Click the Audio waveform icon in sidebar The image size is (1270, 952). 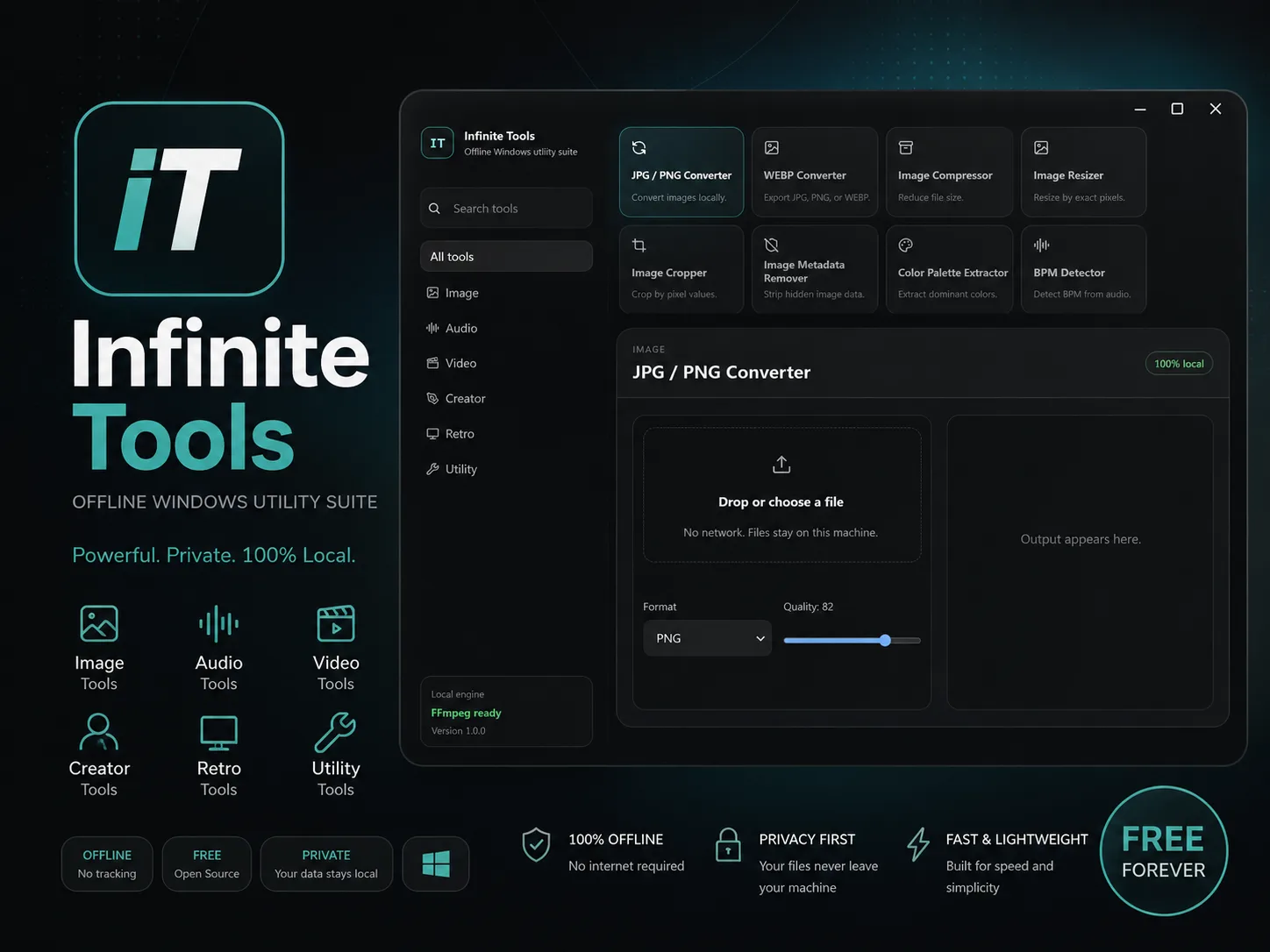(432, 328)
